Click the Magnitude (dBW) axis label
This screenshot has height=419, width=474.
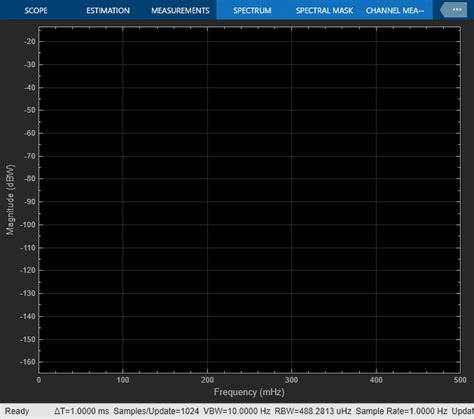pyautogui.click(x=10, y=199)
